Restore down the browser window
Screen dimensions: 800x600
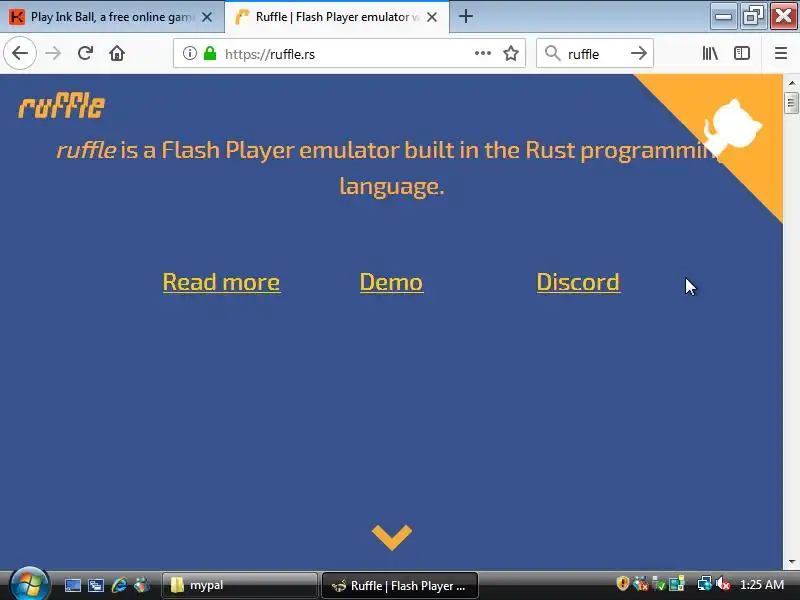753,16
